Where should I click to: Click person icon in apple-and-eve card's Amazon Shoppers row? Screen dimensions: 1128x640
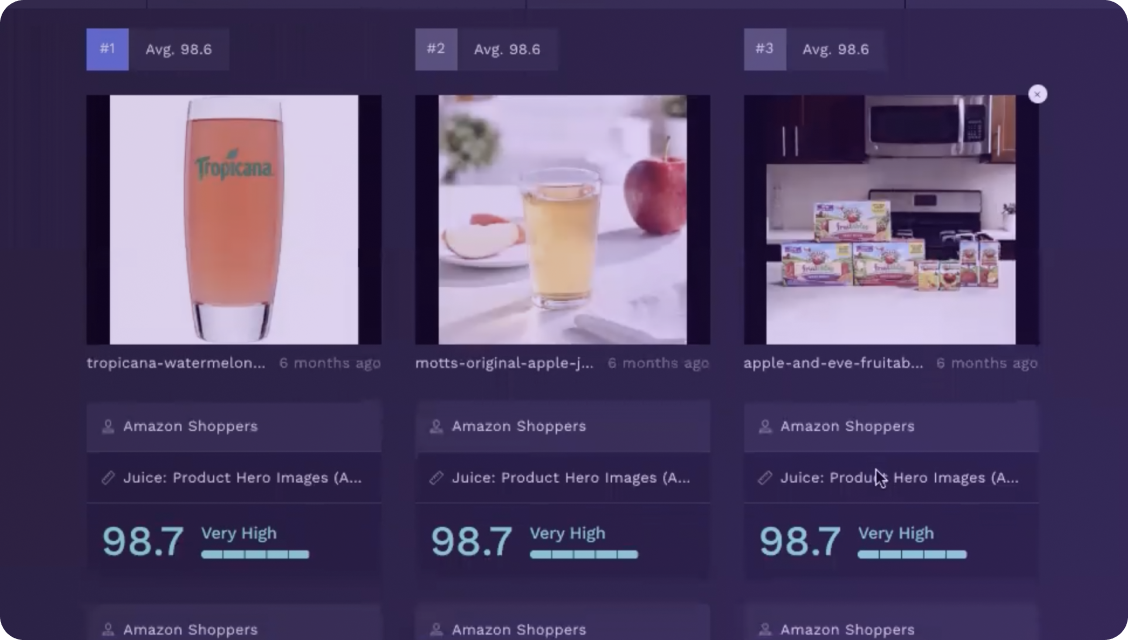tap(765, 426)
